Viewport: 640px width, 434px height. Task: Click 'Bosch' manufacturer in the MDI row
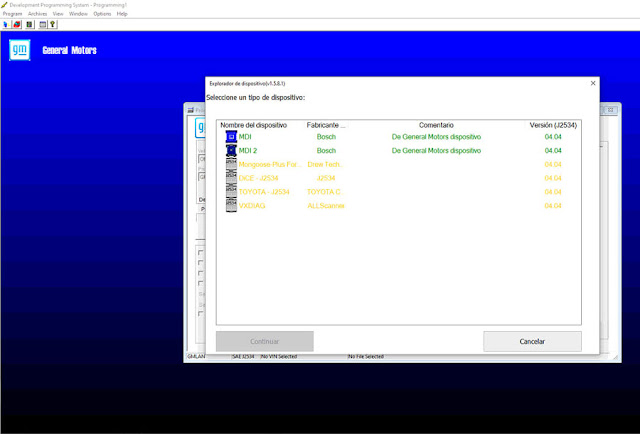[326, 137]
